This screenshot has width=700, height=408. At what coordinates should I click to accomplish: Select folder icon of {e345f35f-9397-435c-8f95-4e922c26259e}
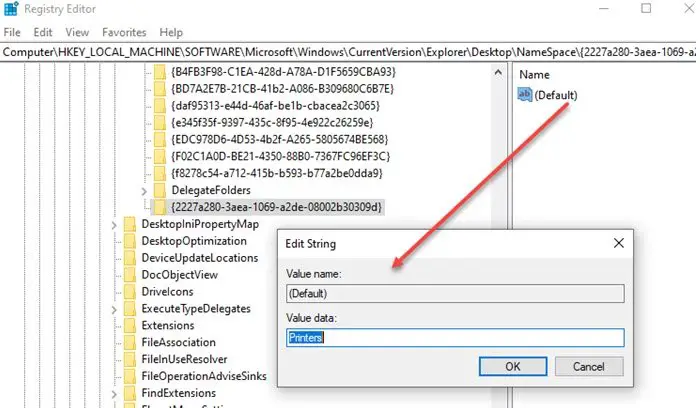click(x=159, y=123)
